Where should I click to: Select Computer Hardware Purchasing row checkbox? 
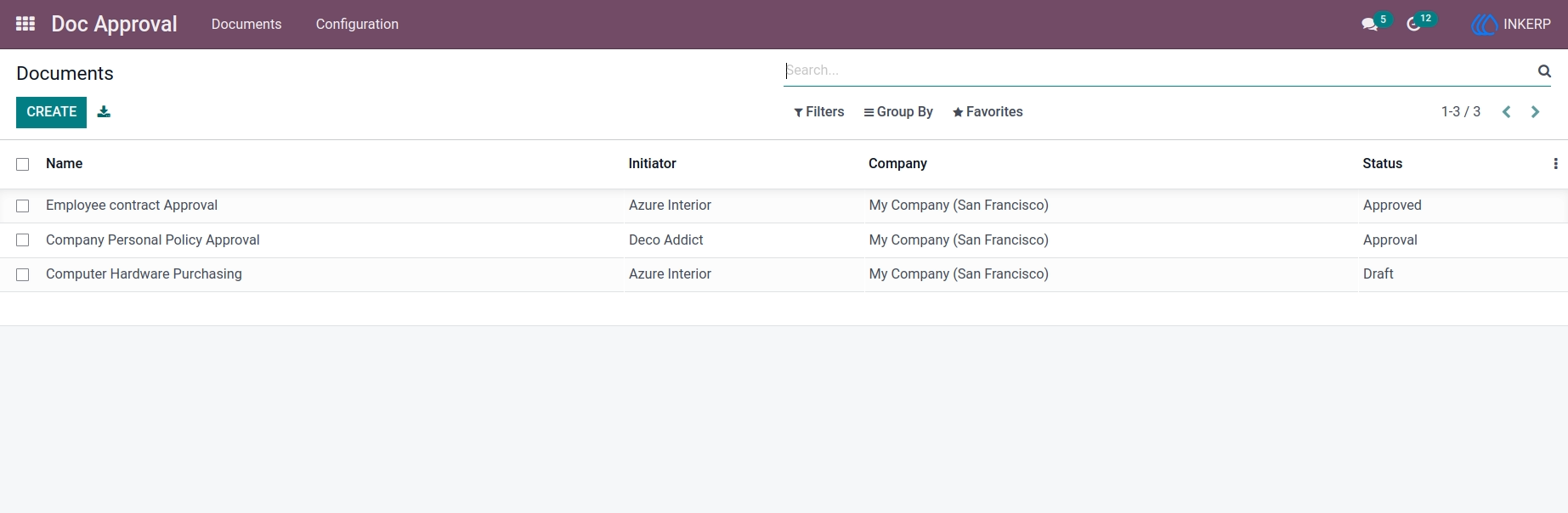(23, 275)
